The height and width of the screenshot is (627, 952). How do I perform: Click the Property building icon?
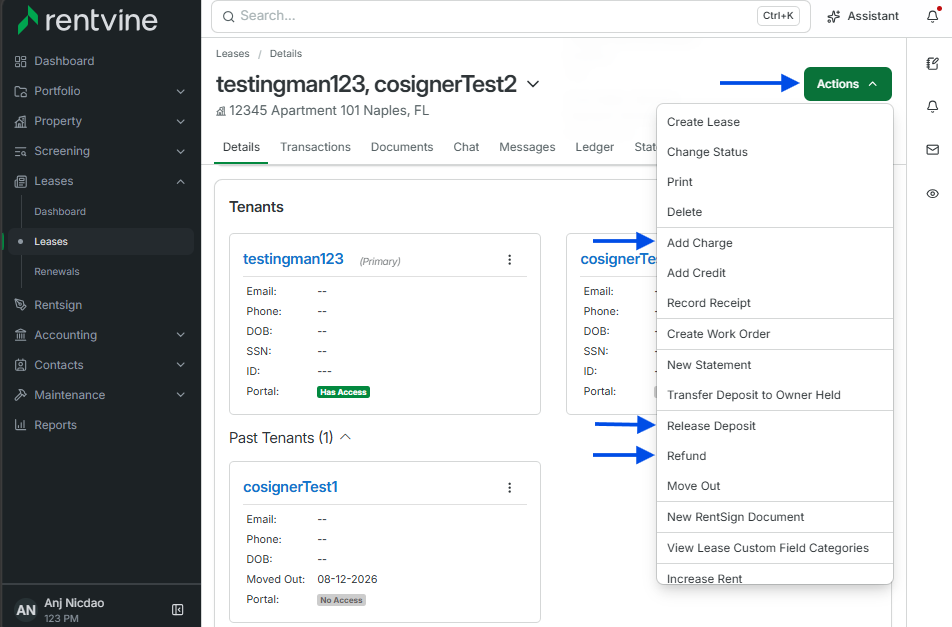click(21, 121)
